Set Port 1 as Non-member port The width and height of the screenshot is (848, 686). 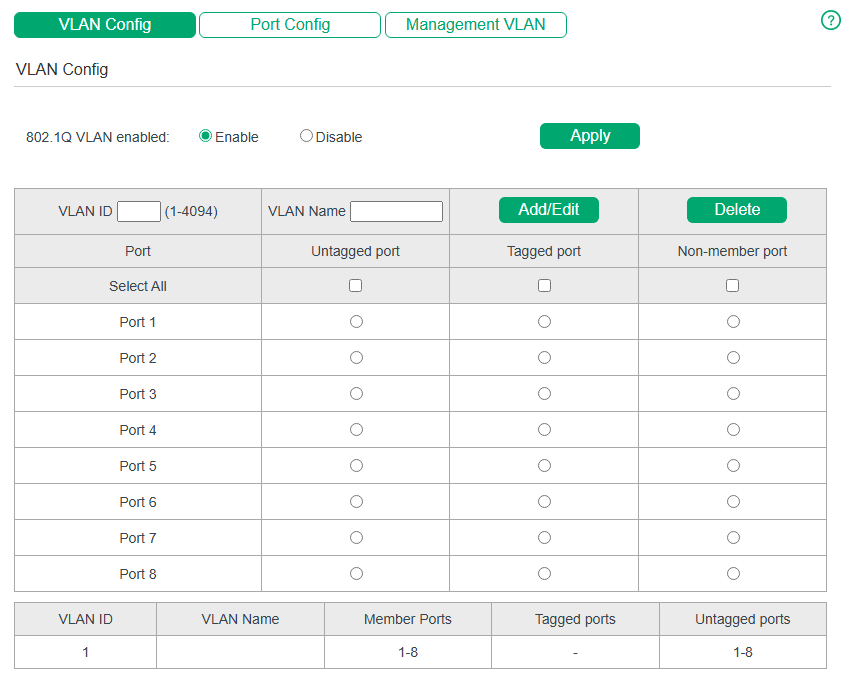733,322
